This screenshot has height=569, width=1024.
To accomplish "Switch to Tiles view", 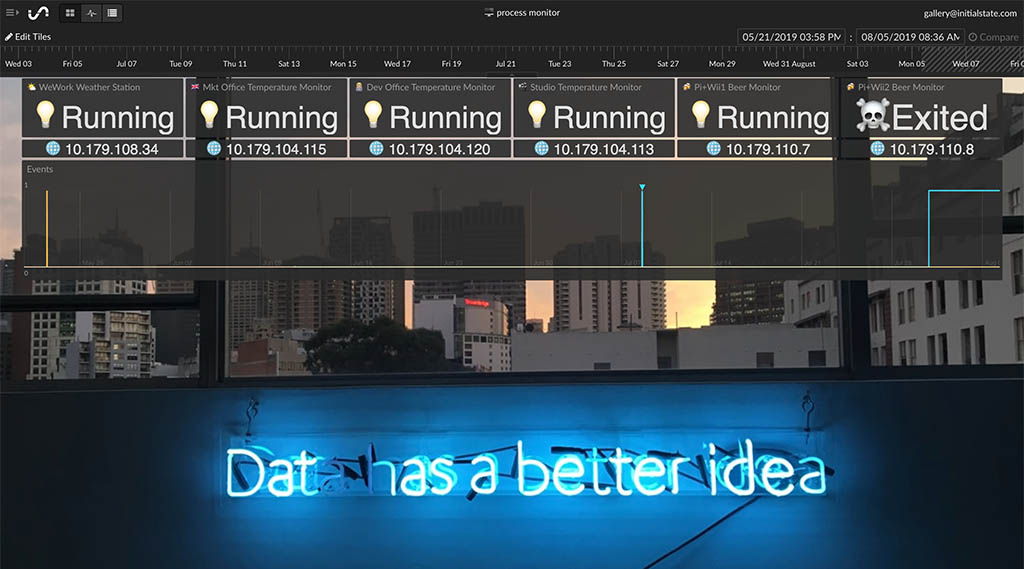I will coord(70,13).
